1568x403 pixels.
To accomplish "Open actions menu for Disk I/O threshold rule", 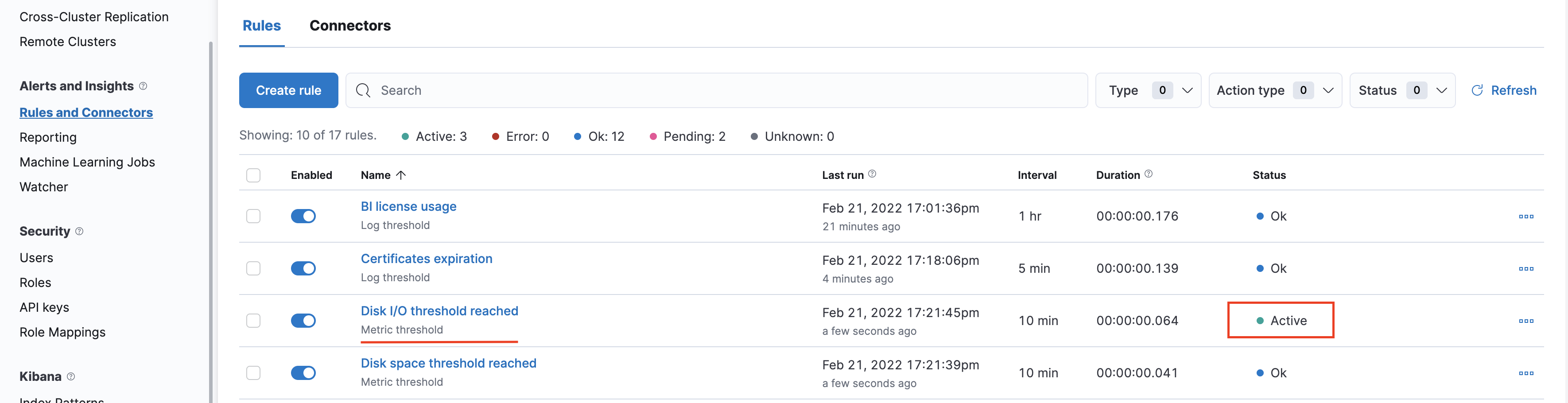I will tap(1525, 322).
